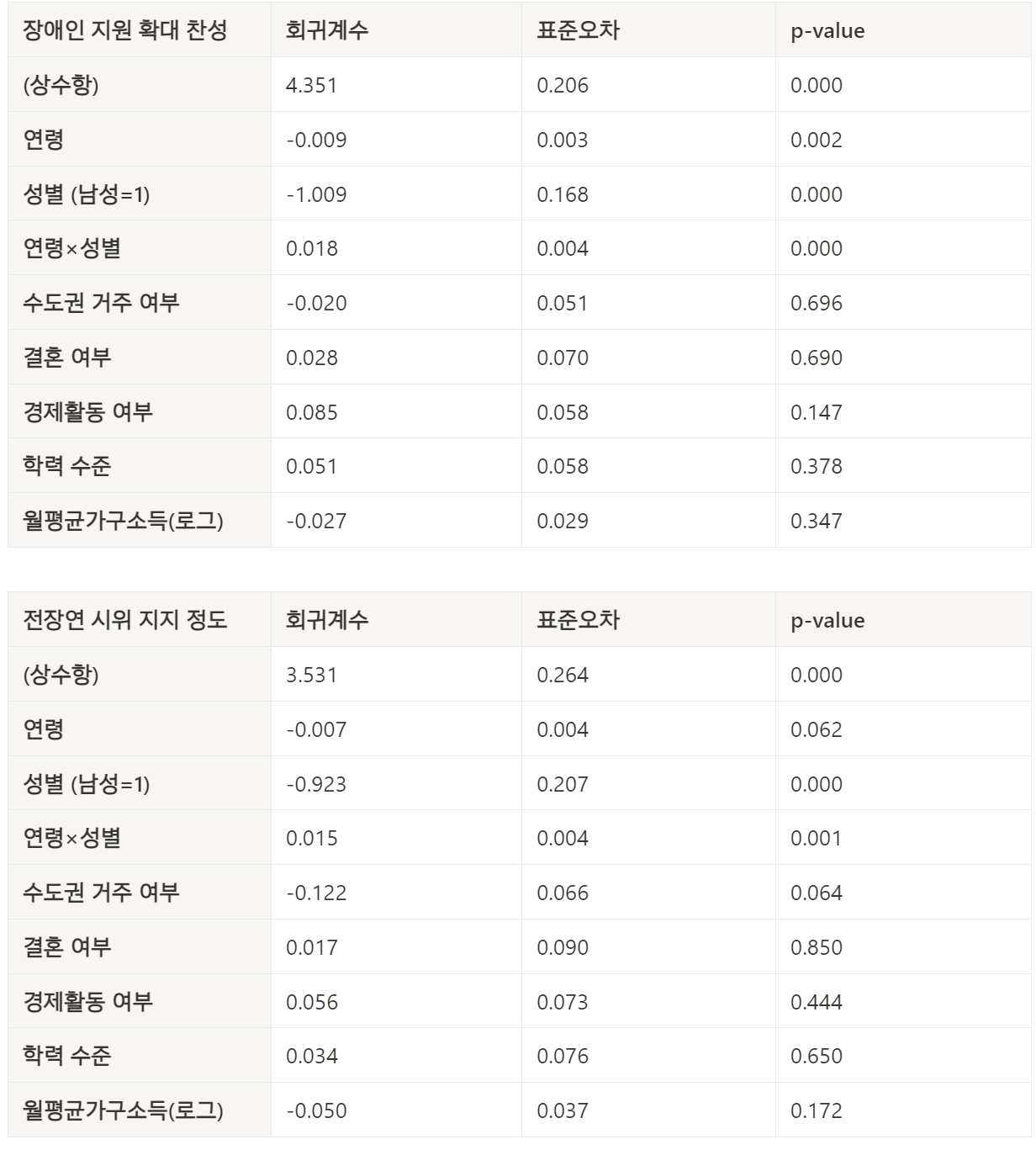Image resolution: width=1036 pixels, height=1150 pixels.
Task: Click the 표준오차 header in first table
Action: 648,30
